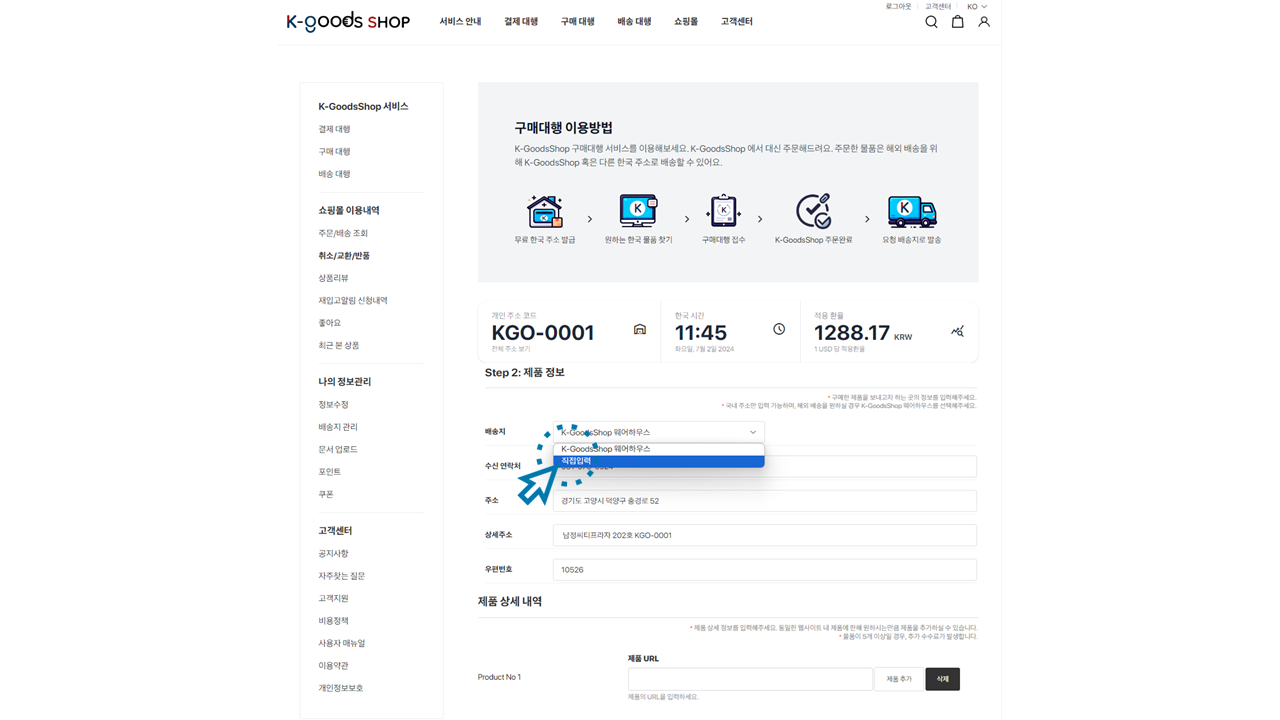This screenshot has width=1280, height=720.
Task: Click the 우편번호 field showing 10526
Action: pos(764,570)
